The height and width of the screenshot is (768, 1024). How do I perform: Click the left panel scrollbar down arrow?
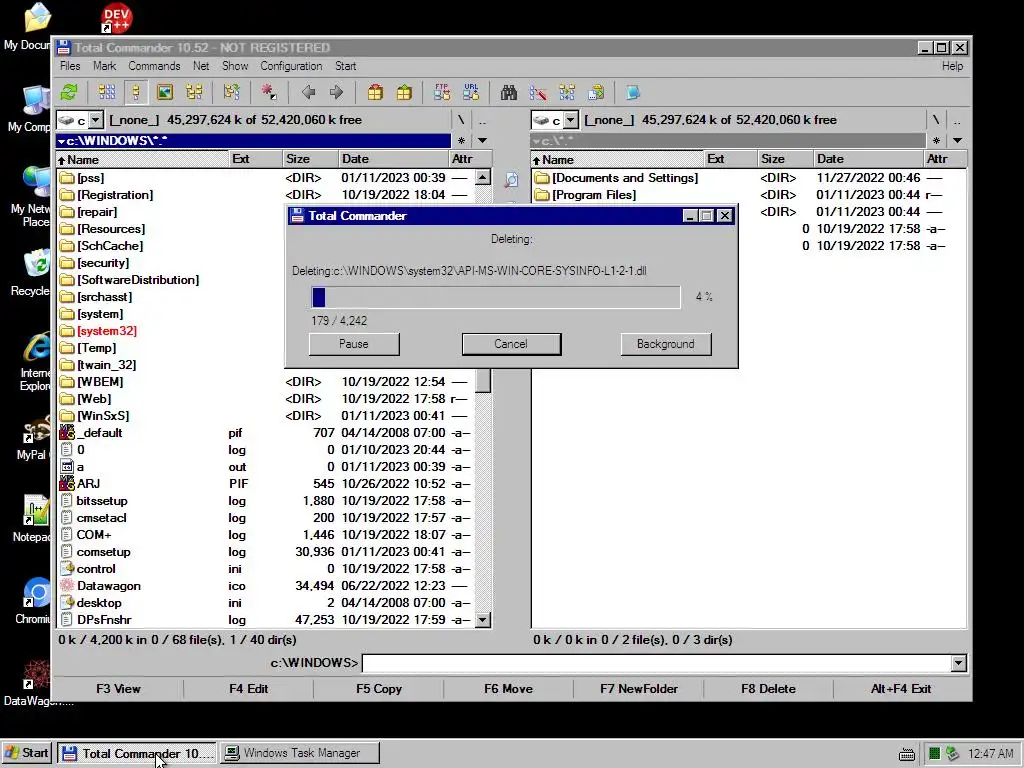coord(483,620)
